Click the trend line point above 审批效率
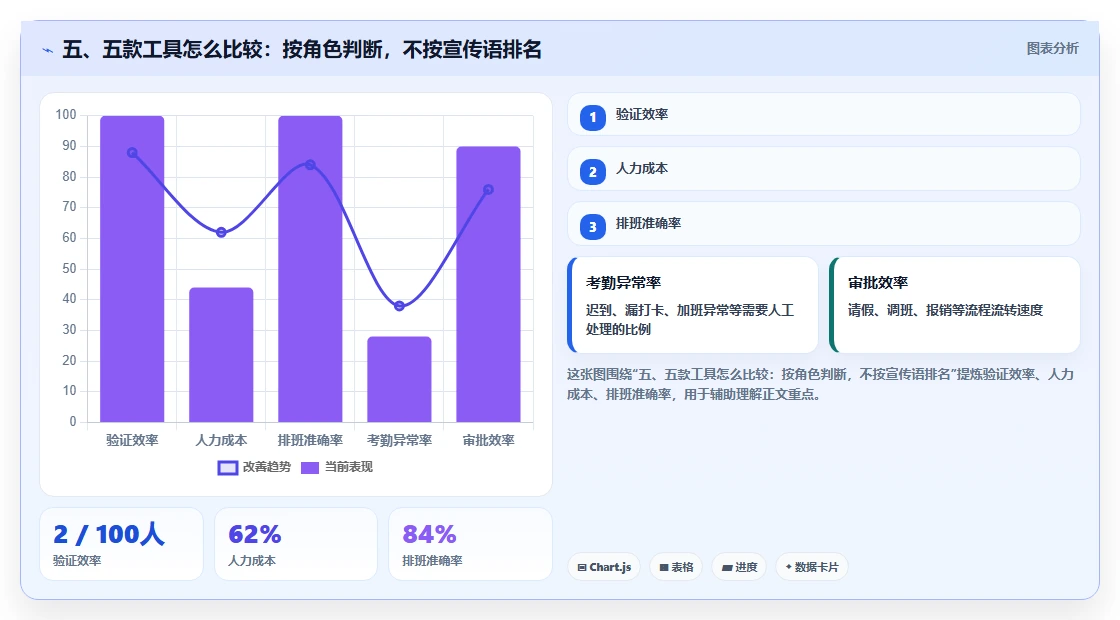Viewport: 1120px width, 620px height. click(x=489, y=189)
